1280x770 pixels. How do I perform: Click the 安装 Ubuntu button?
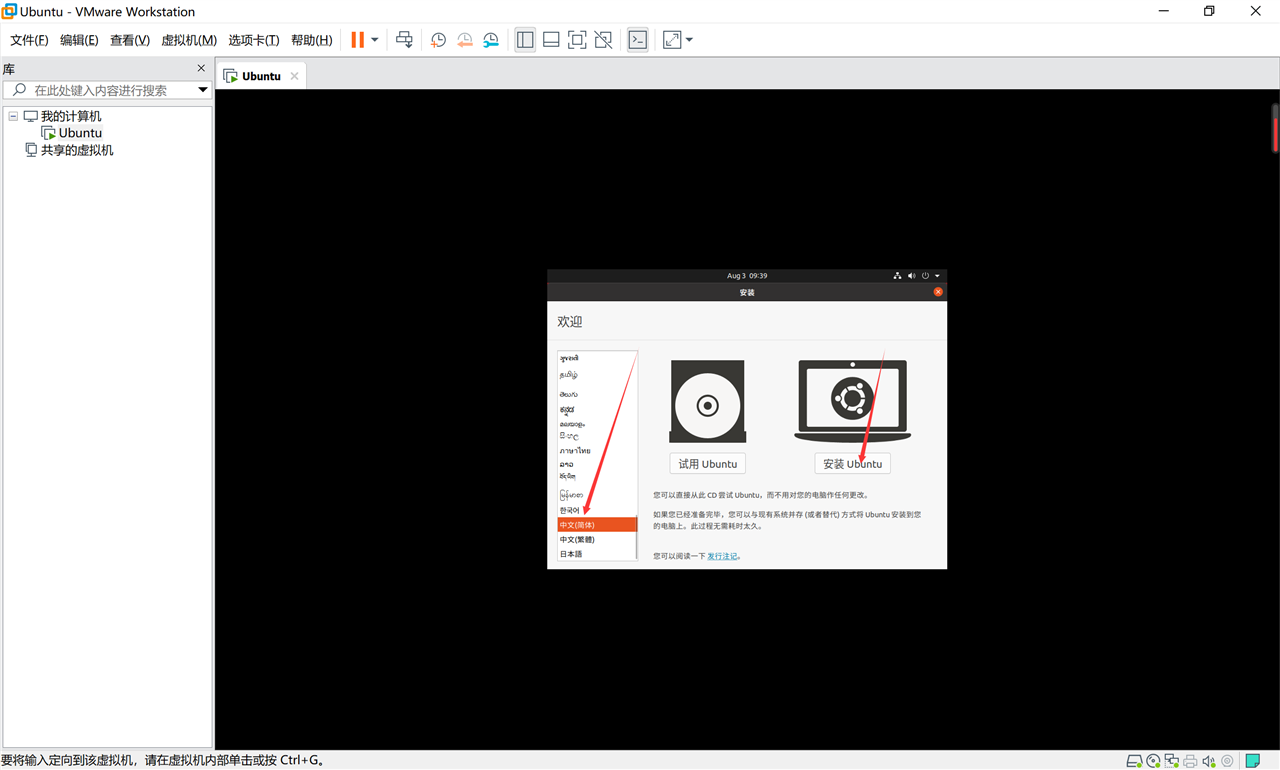[x=853, y=464]
